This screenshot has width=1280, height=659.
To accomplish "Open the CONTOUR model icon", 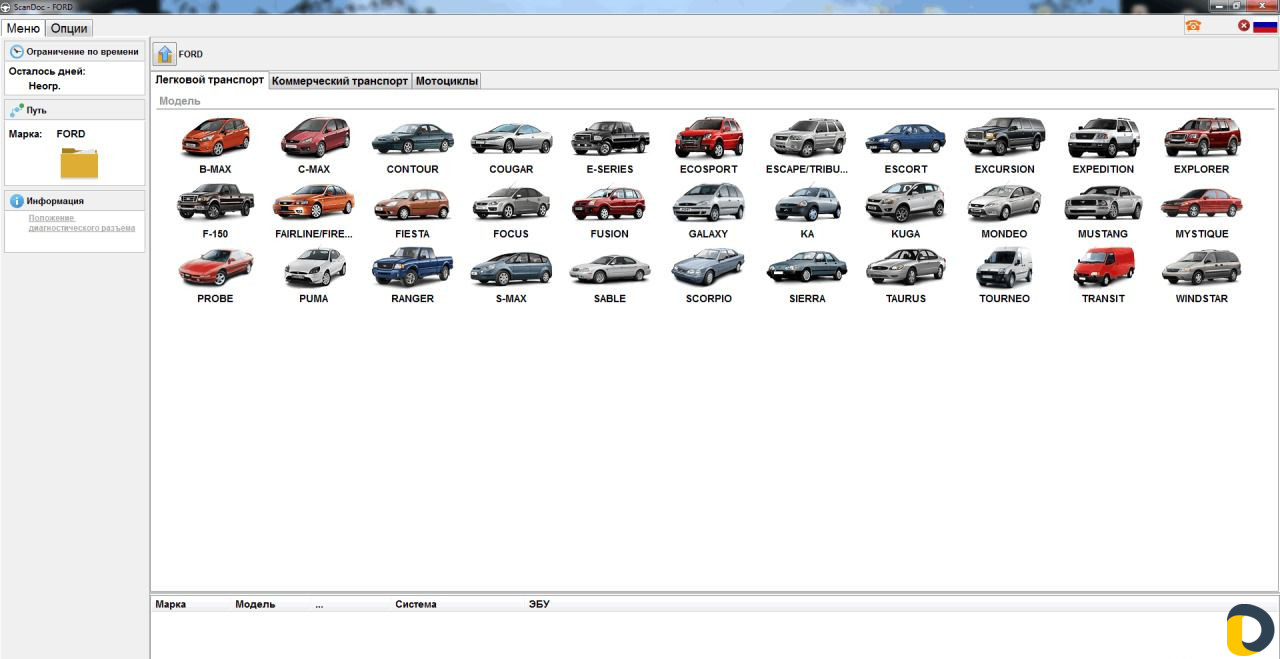I will (x=412, y=138).
